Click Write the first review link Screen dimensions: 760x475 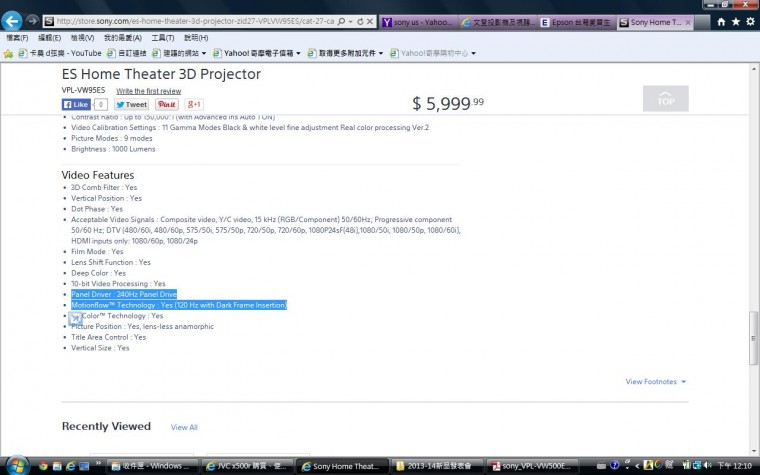[x=148, y=91]
